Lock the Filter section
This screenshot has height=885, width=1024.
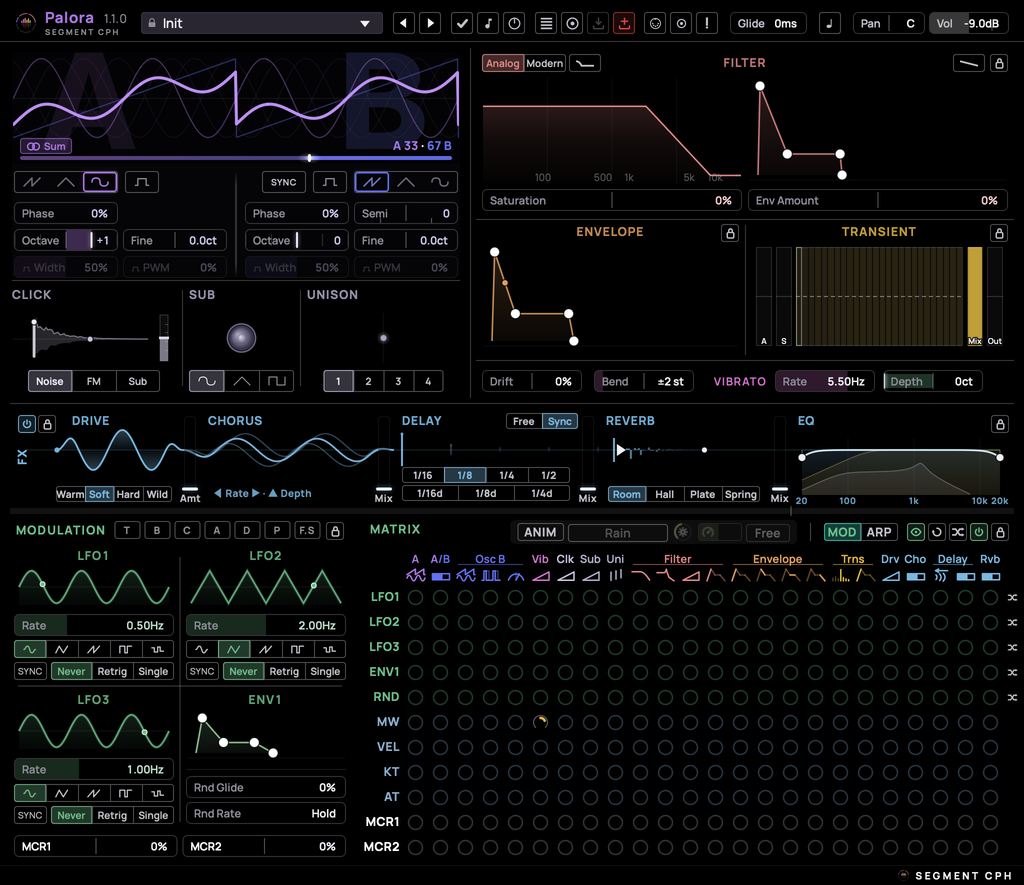999,63
